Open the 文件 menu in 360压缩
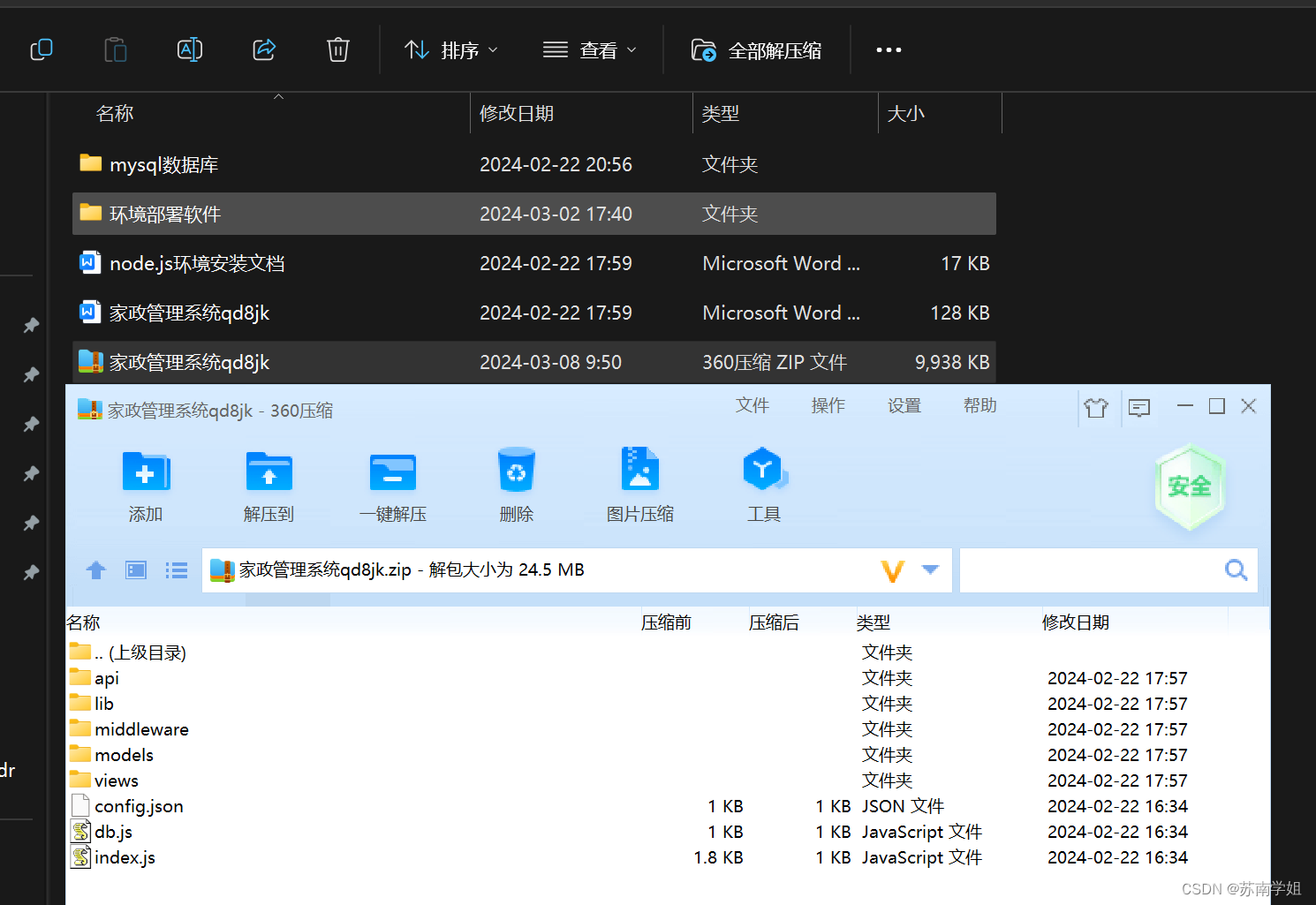Viewport: 1316px width, 905px height. [752, 405]
